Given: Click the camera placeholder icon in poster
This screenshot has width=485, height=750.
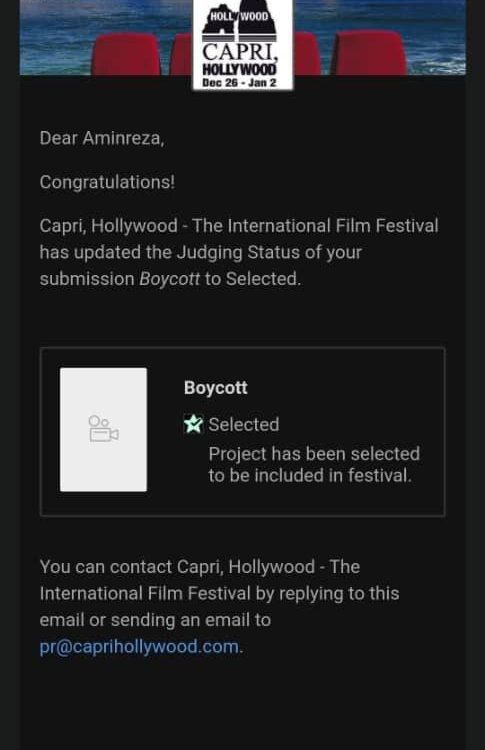Looking at the screenshot, I should point(103,429).
